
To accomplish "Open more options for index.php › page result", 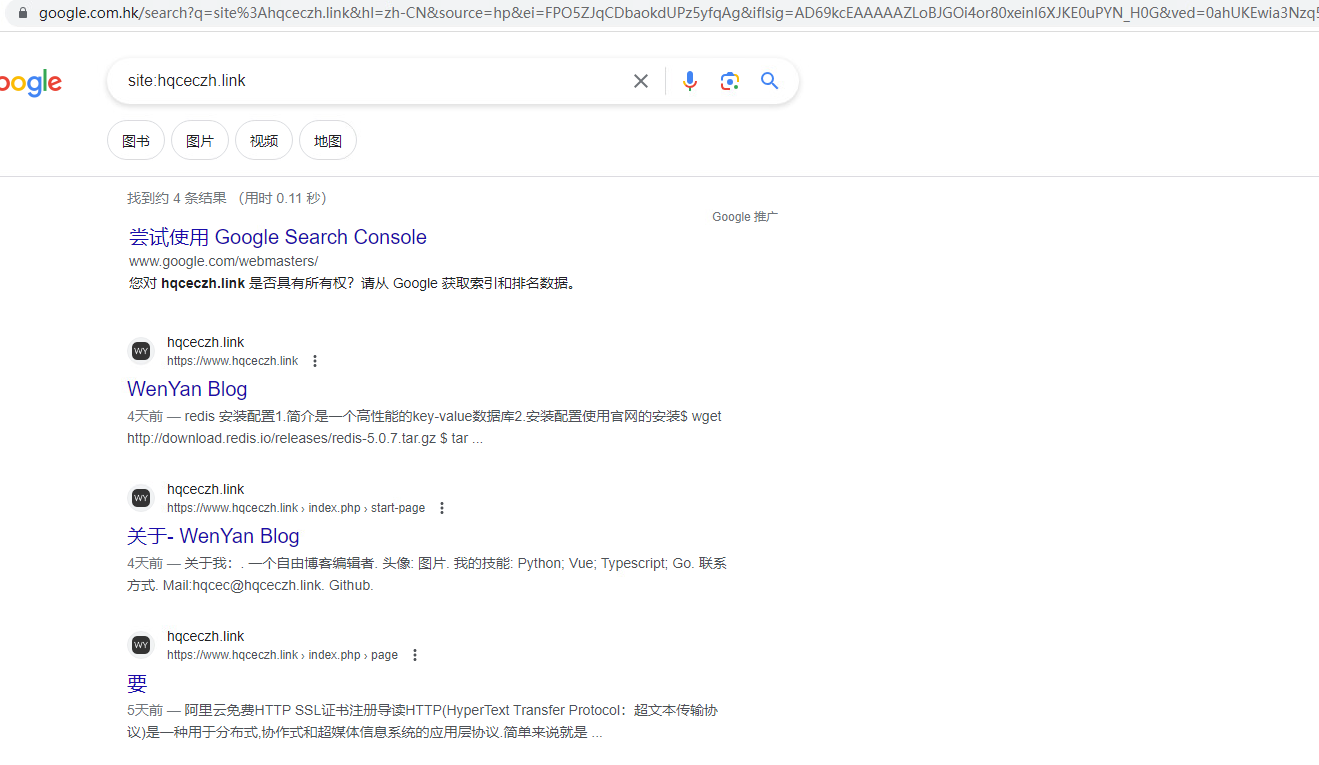I will [415, 655].
